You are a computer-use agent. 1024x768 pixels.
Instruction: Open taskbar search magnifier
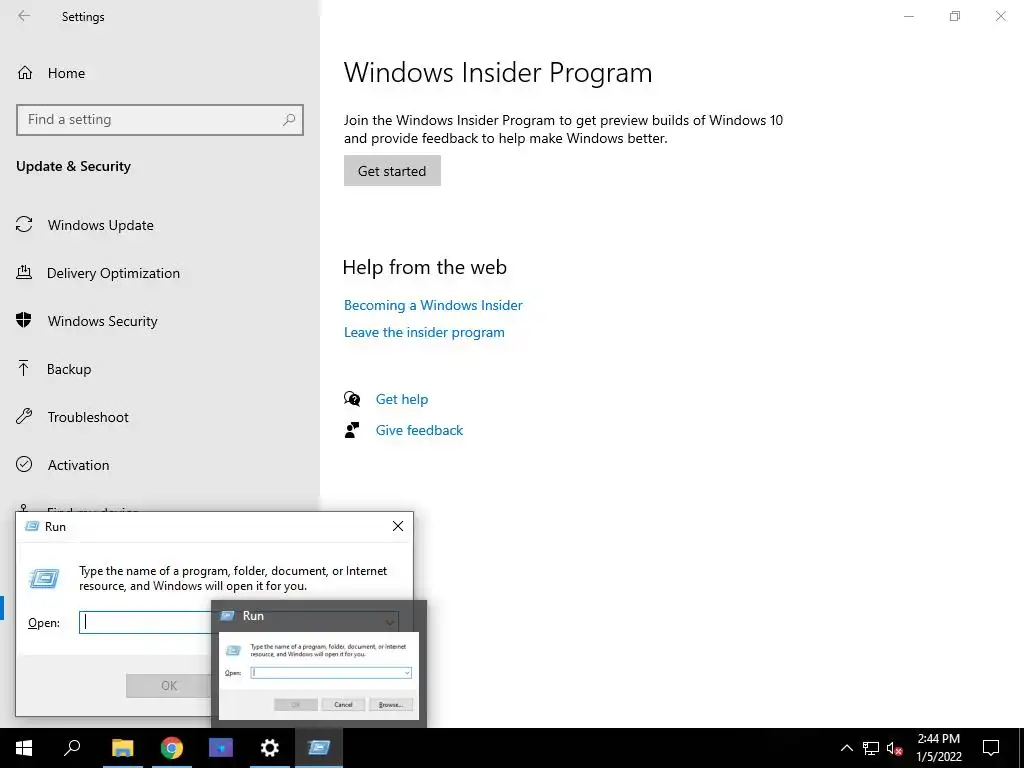pos(72,748)
